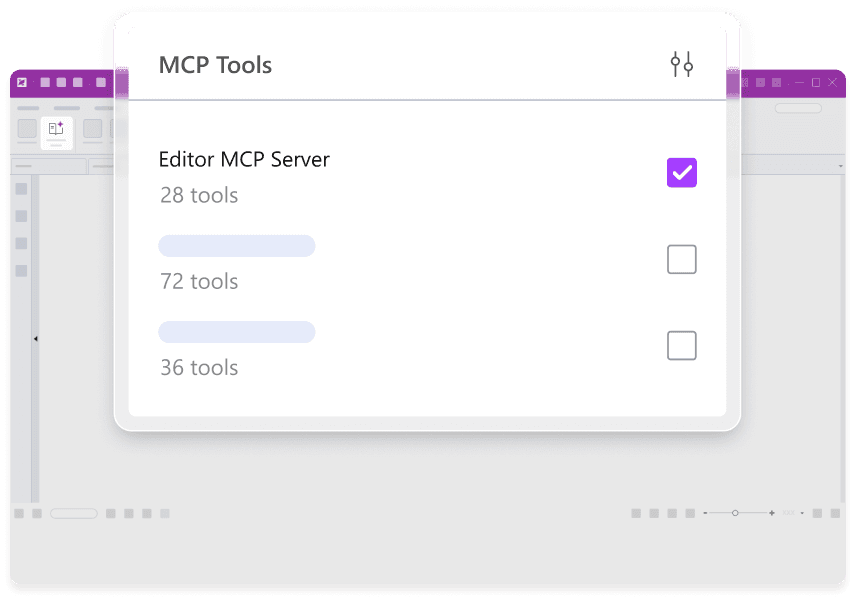
Task: Click the placeholder ribbon button left of the AI book icon
Action: (27, 129)
